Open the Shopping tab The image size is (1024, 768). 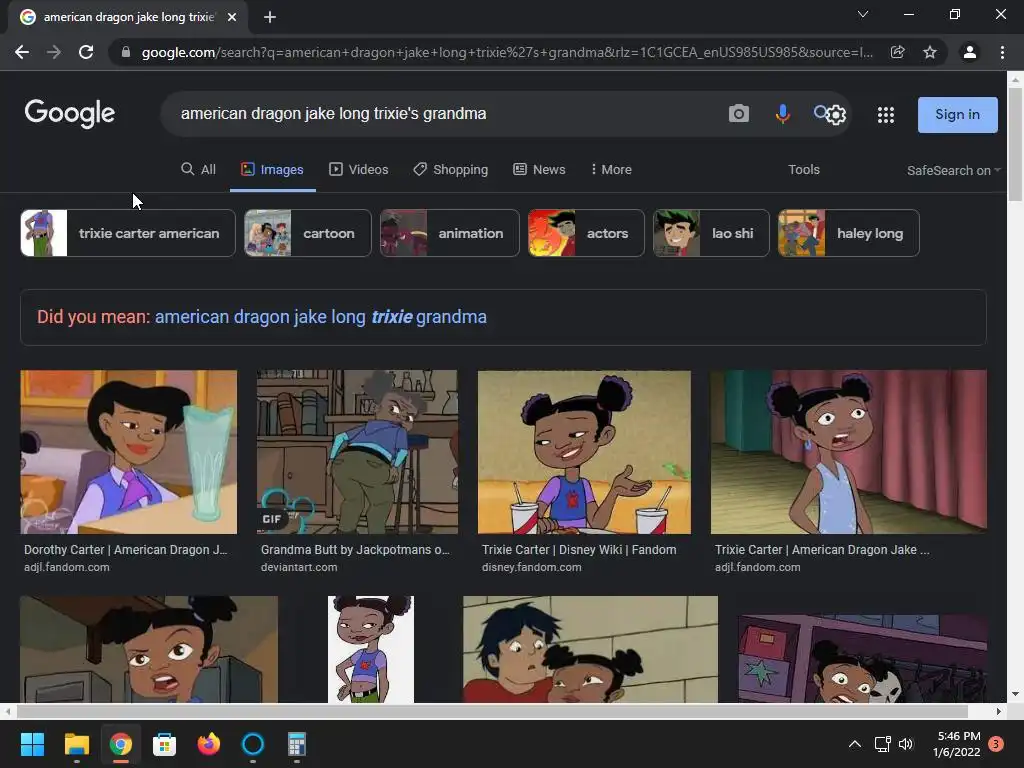click(x=451, y=170)
